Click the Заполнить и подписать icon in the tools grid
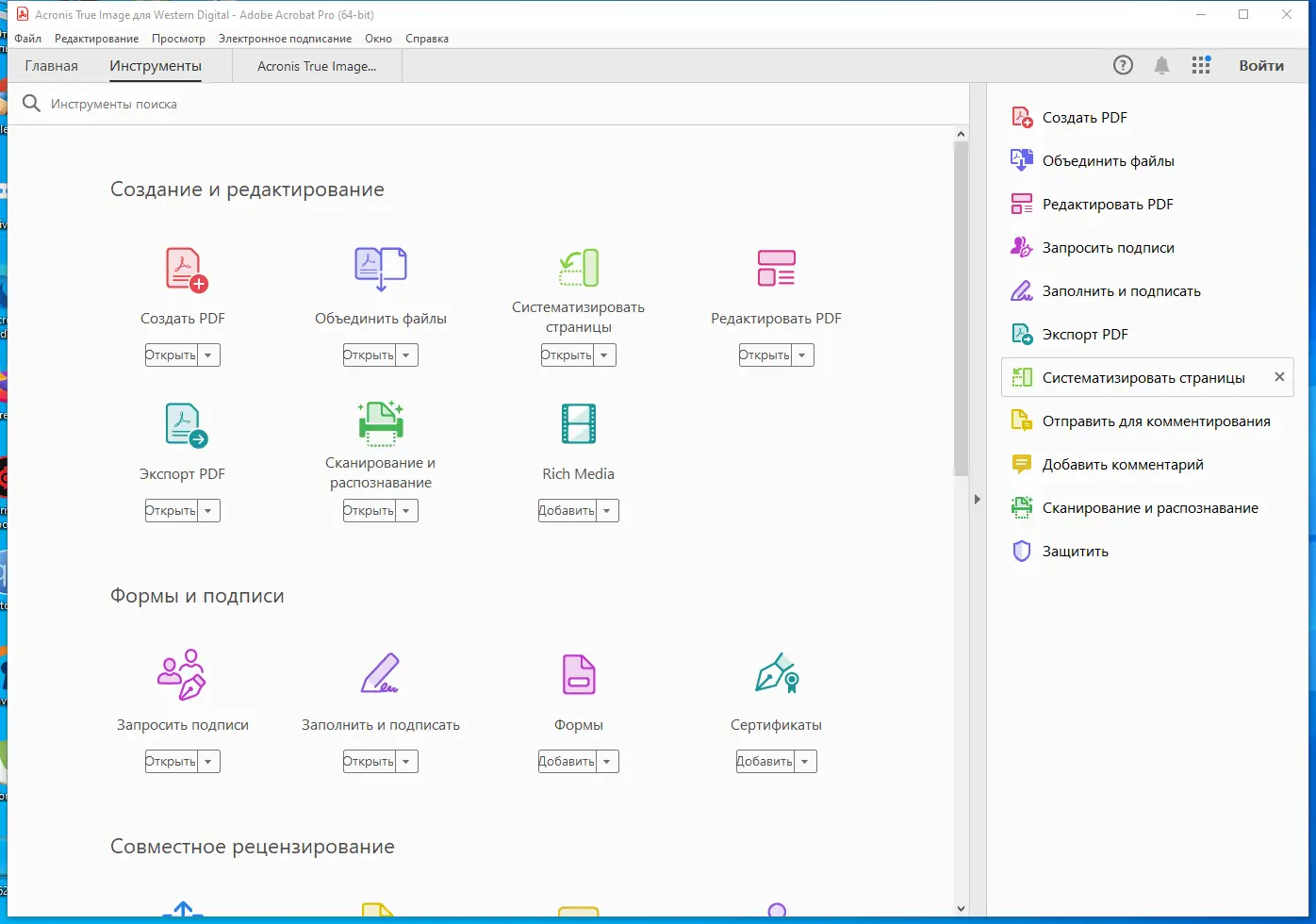Viewport: 1316px width, 924px height. (381, 675)
